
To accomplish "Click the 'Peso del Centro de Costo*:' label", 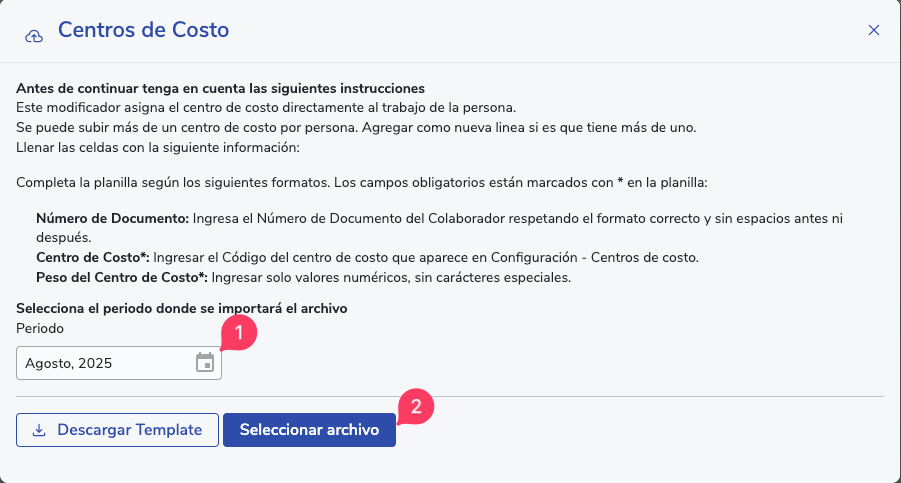I will pyautogui.click(x=121, y=277).
